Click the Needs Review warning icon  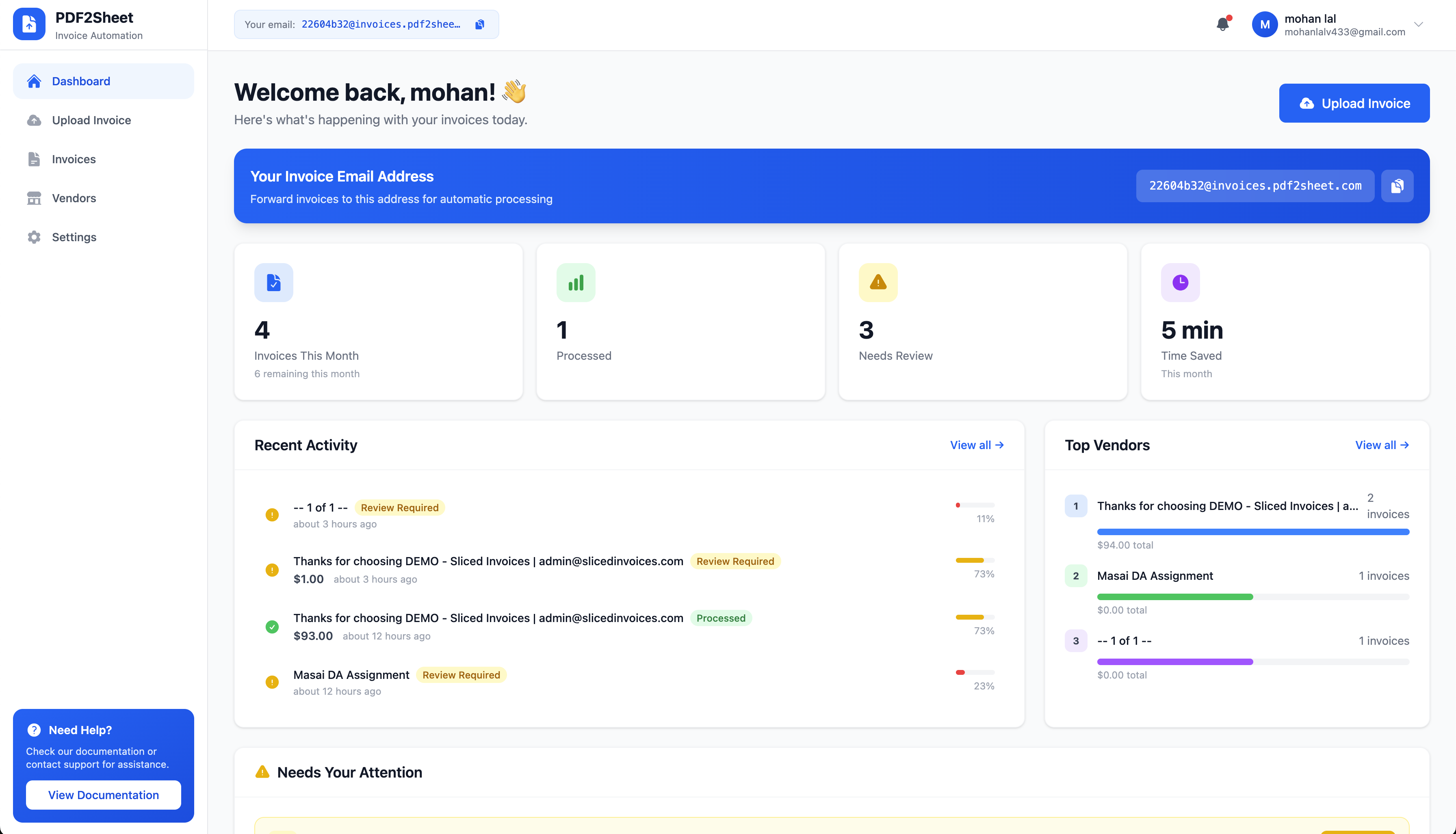[x=877, y=282]
